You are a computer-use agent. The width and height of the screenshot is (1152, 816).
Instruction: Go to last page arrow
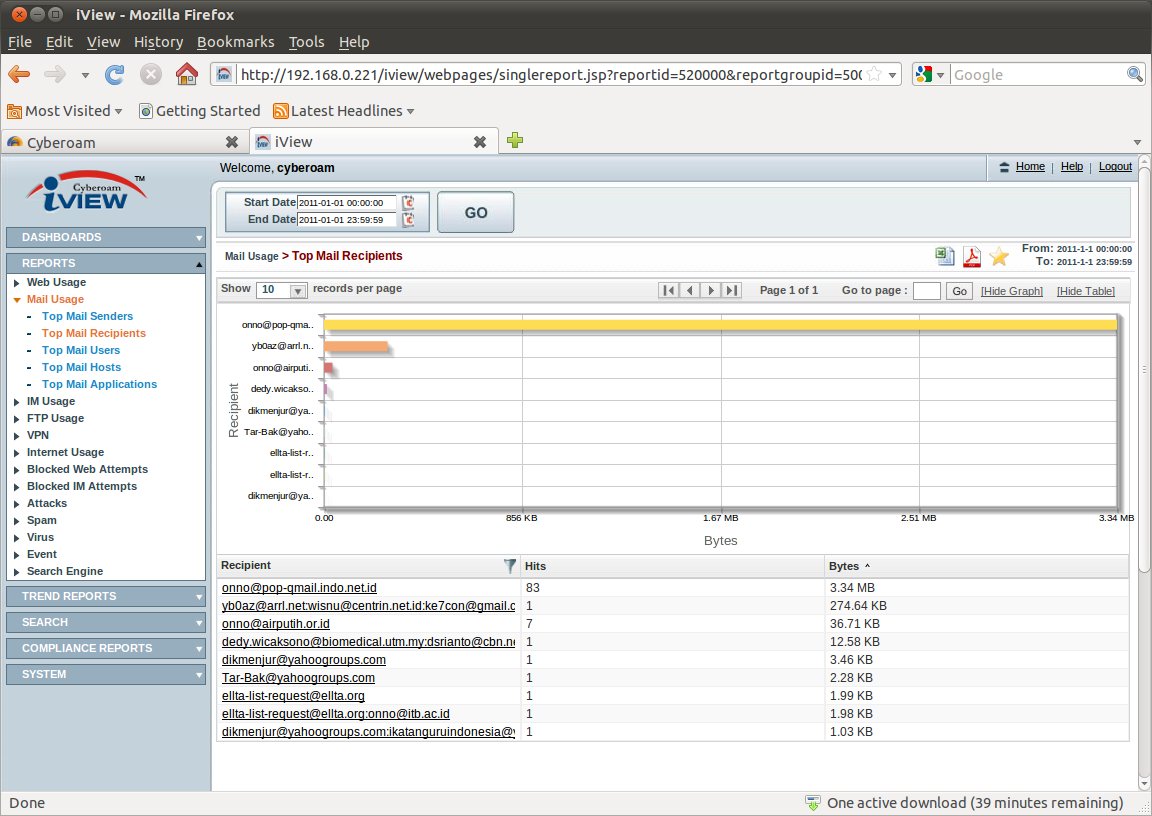point(731,290)
